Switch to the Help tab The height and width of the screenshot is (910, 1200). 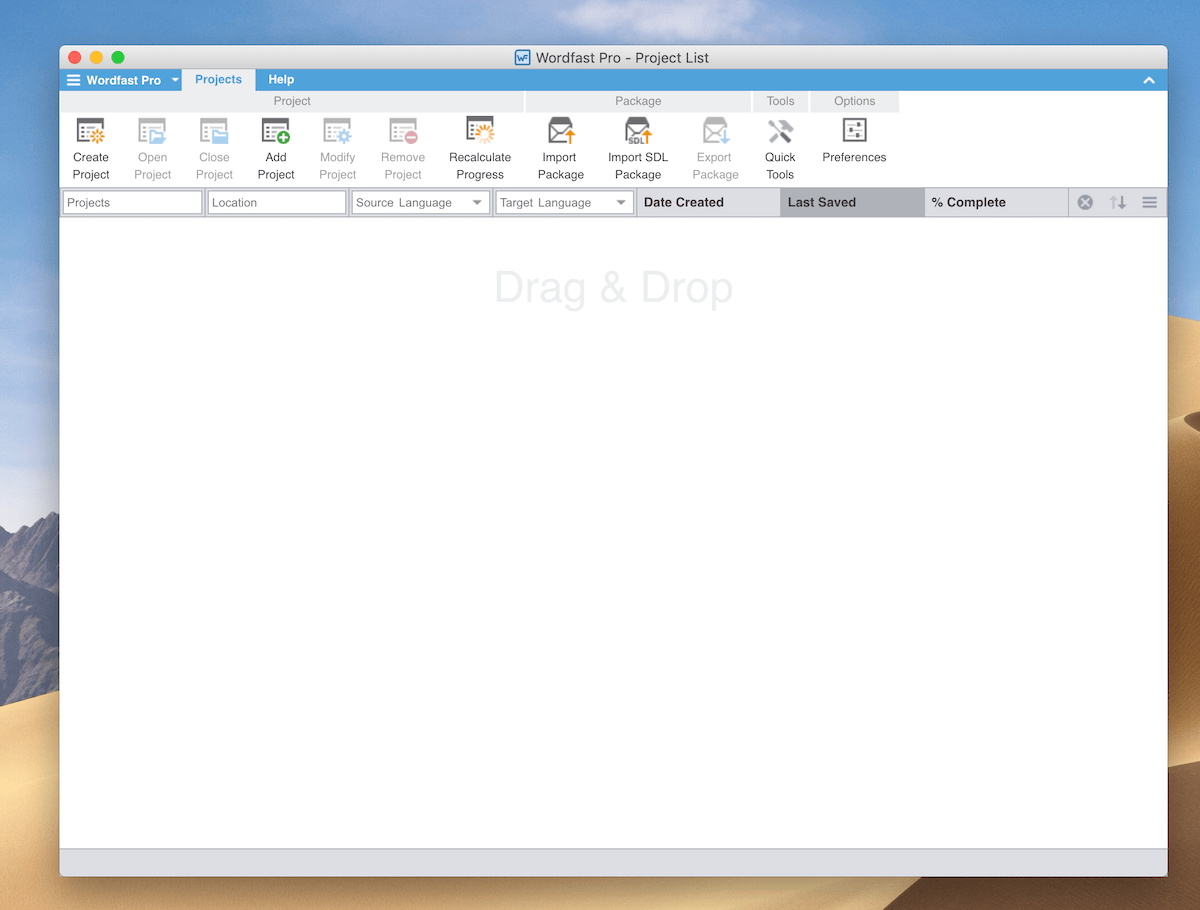click(x=281, y=80)
